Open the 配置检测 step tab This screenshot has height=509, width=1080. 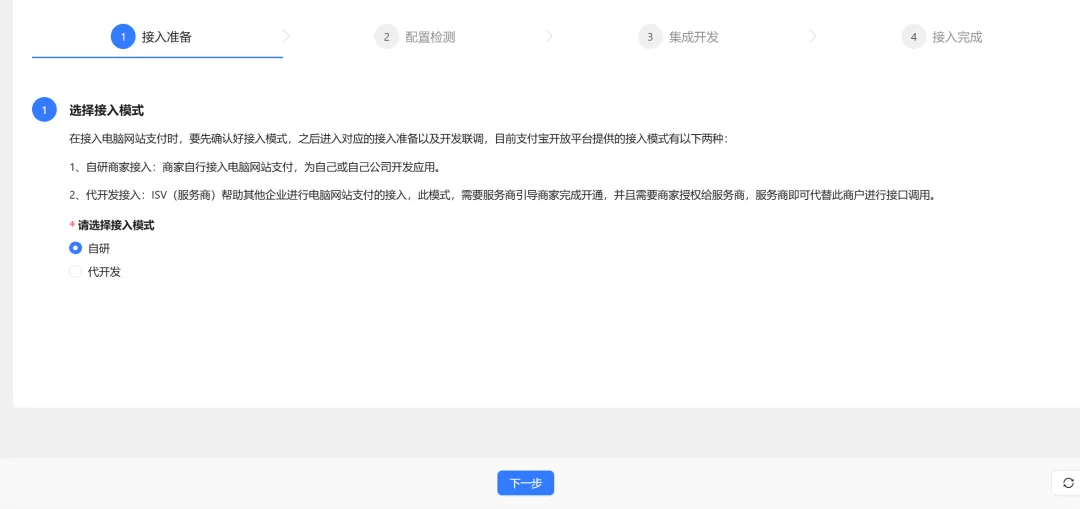pyautogui.click(x=430, y=37)
